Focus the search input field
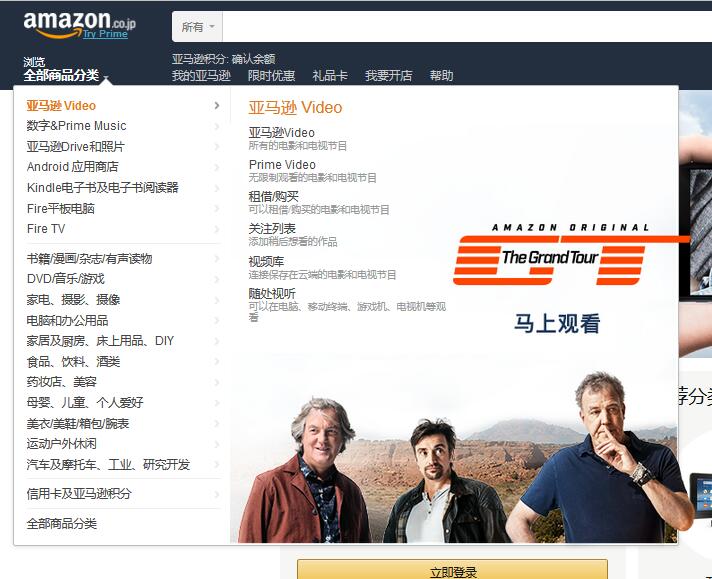Image resolution: width=712 pixels, height=579 pixels. (x=467, y=27)
